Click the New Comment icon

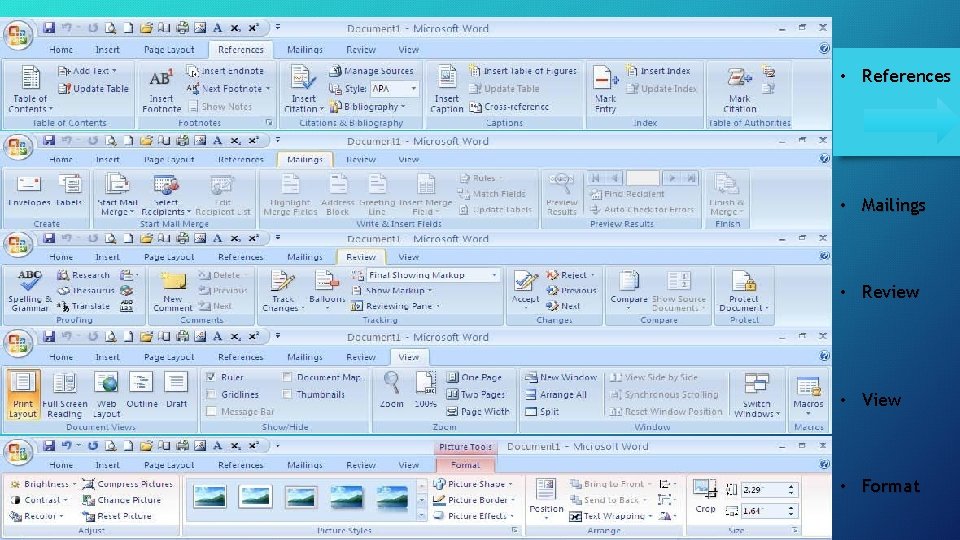[173, 282]
